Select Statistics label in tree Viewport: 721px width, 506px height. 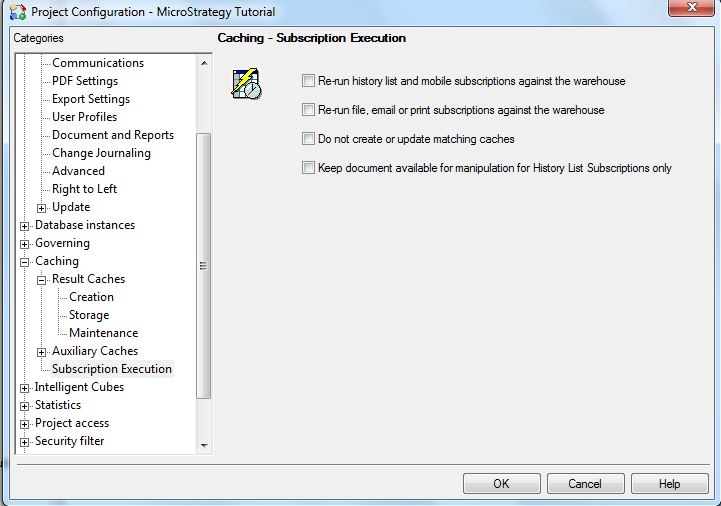[x=58, y=405]
